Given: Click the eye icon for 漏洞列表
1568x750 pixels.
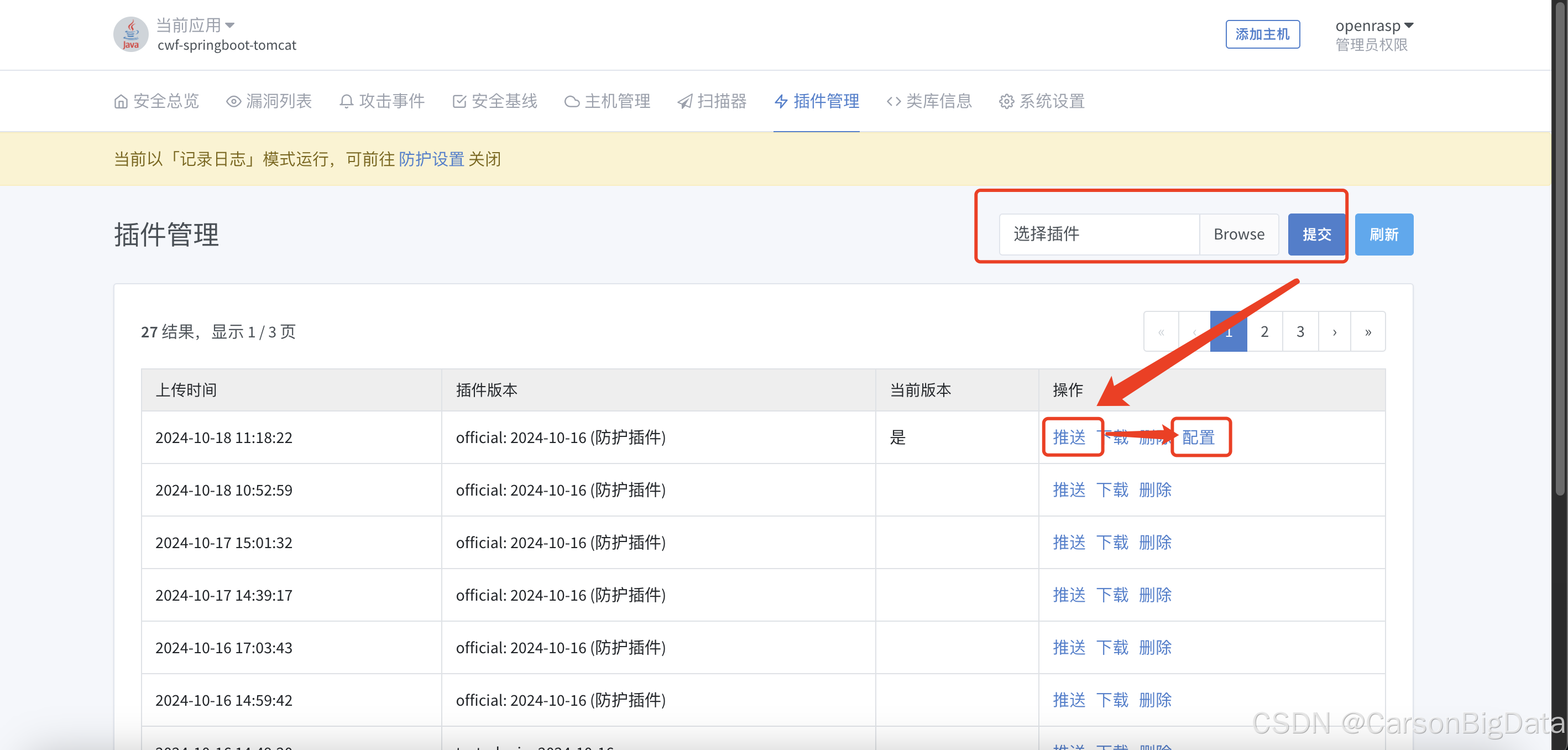Looking at the screenshot, I should click(x=233, y=102).
